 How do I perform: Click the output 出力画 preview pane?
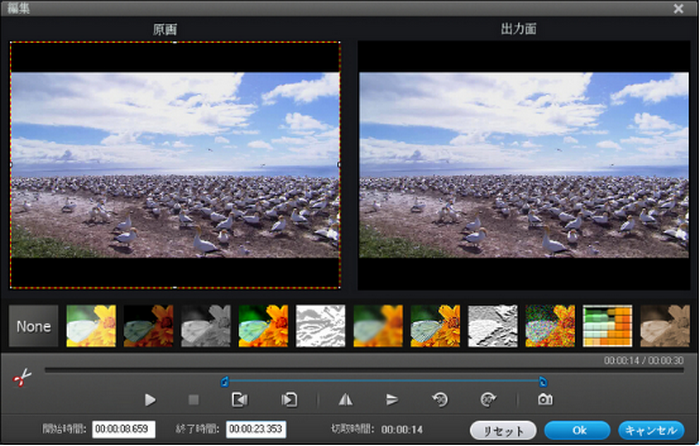coord(524,165)
